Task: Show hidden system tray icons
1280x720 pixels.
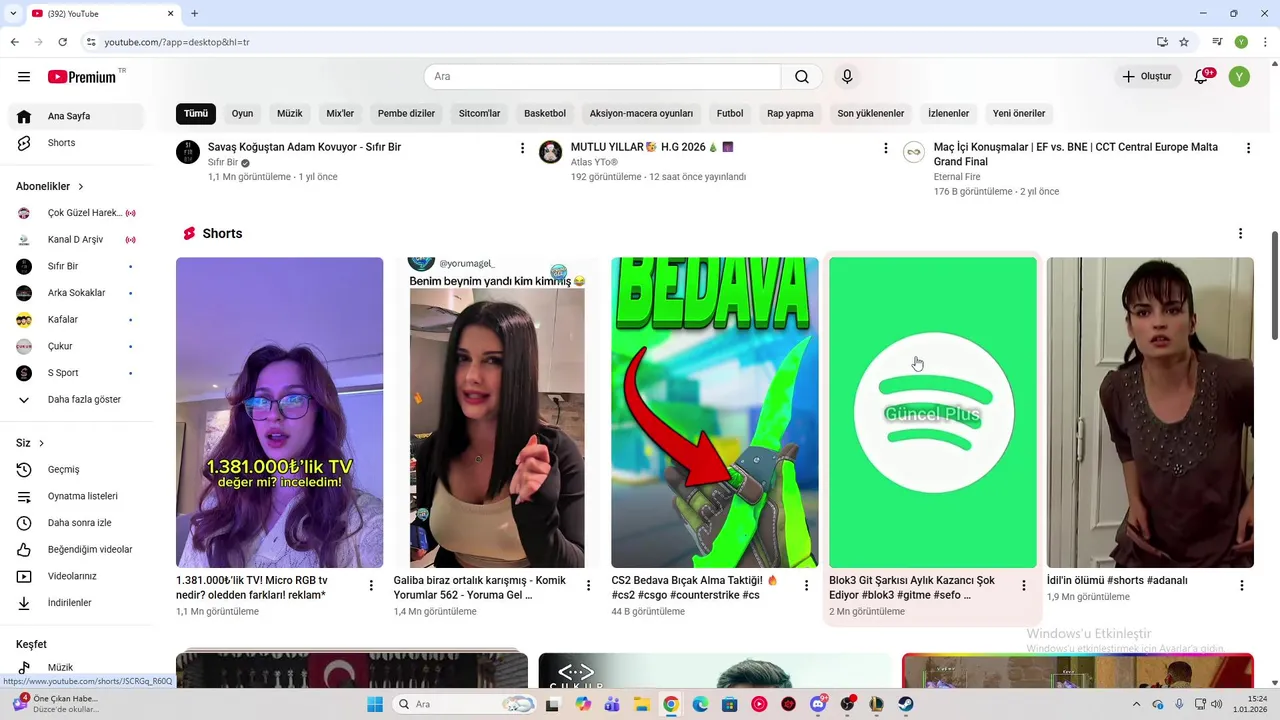Action: click(1136, 704)
